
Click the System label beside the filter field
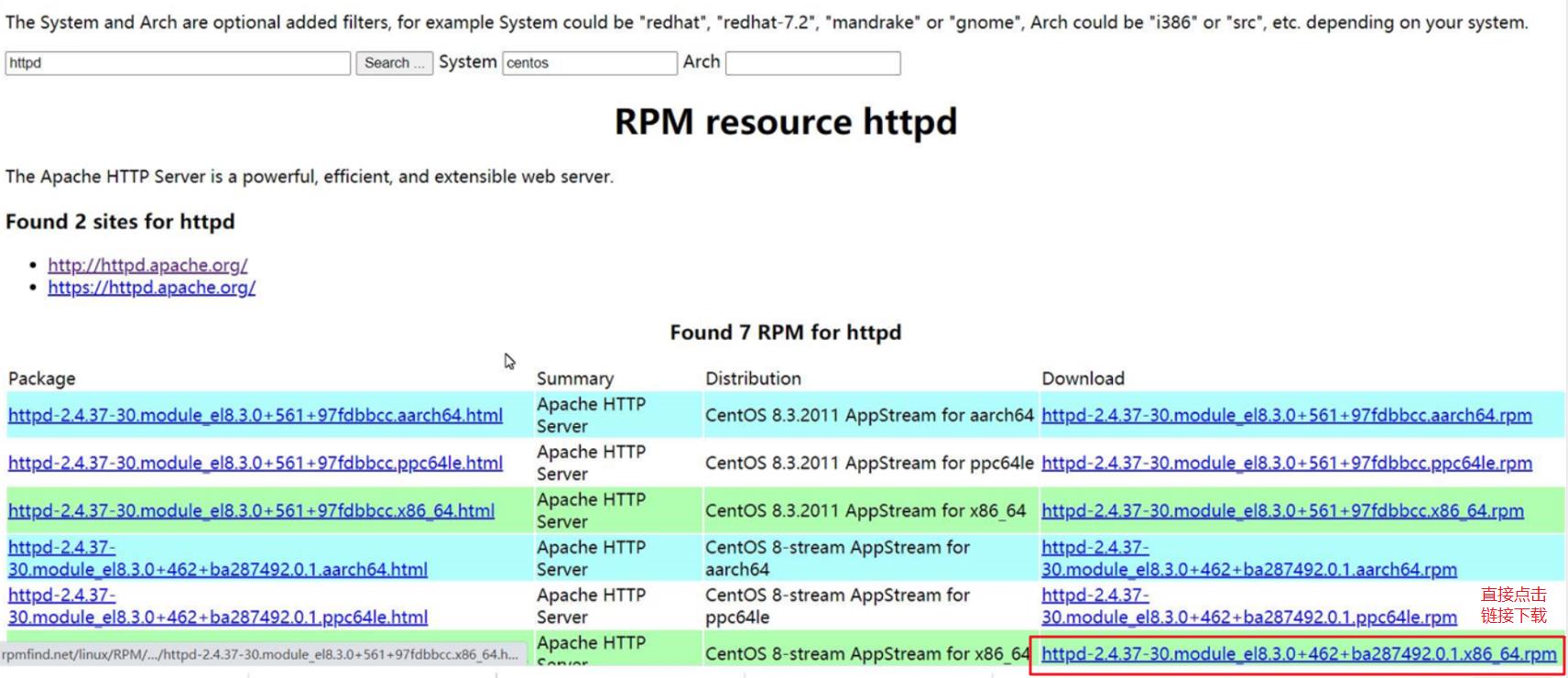(467, 61)
